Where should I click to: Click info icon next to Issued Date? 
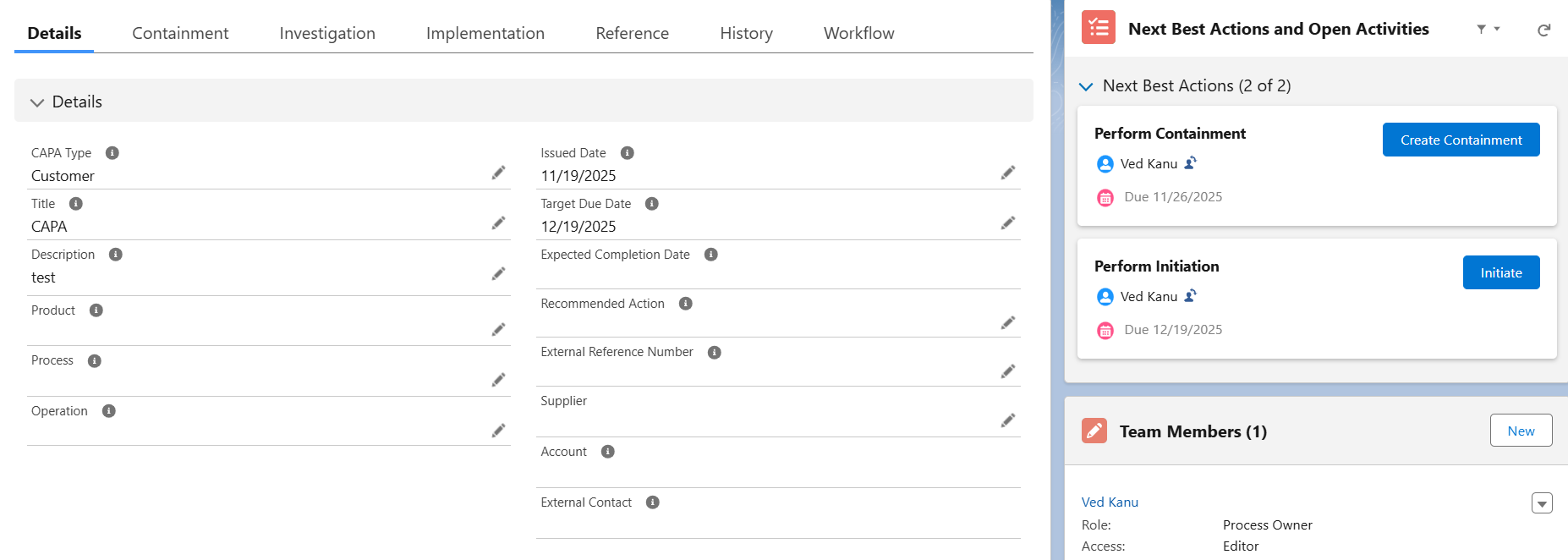[x=627, y=153]
